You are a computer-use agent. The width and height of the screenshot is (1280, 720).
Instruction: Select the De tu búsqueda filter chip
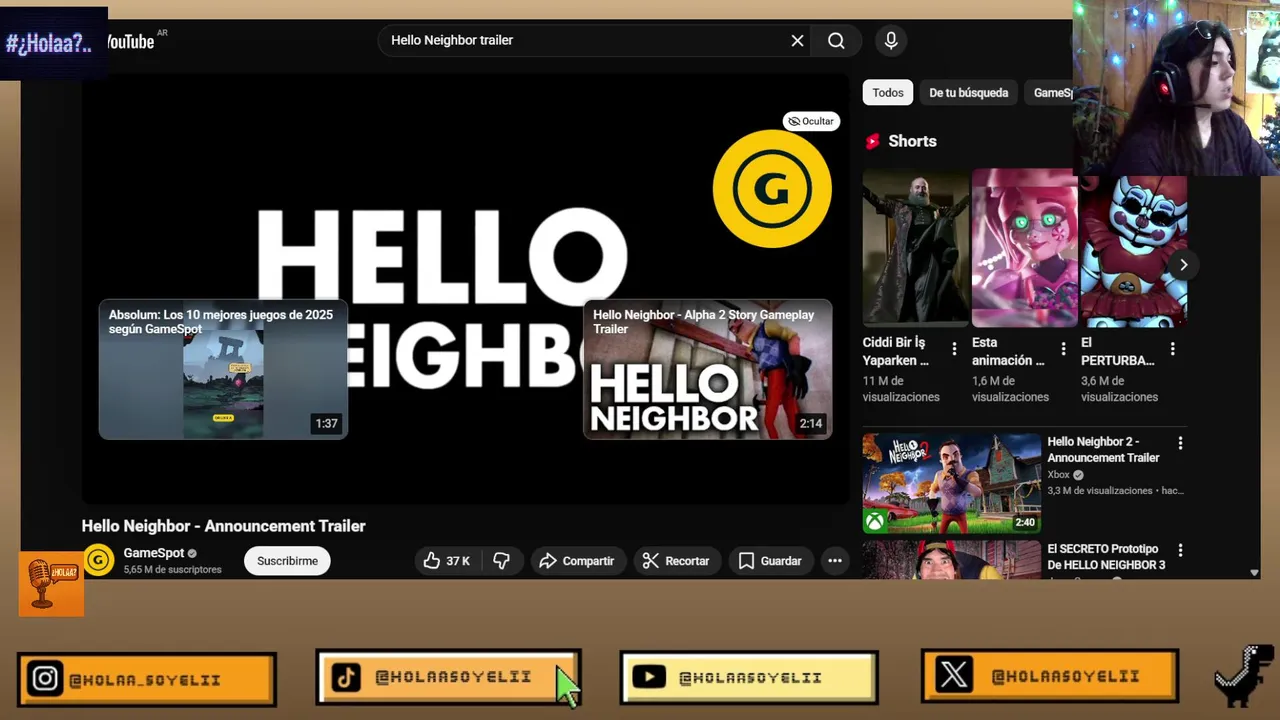pyautogui.click(x=968, y=93)
